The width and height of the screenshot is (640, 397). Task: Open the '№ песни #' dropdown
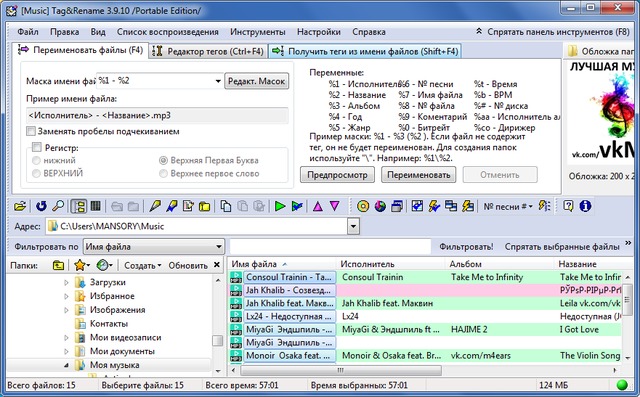(x=508, y=206)
